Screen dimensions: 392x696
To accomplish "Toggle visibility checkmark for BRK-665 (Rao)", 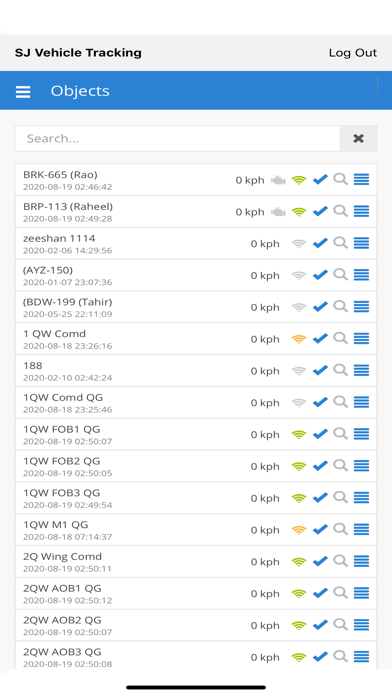I will click(x=320, y=179).
